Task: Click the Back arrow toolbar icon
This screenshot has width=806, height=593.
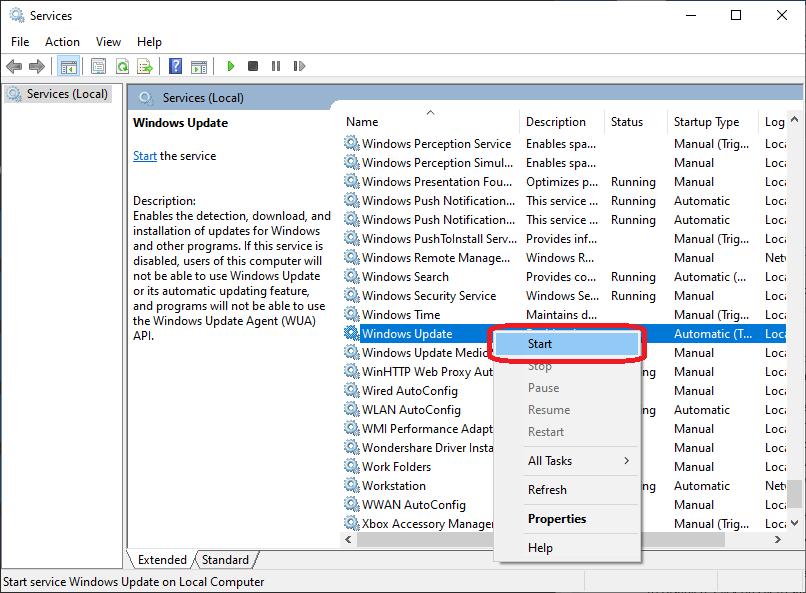Action: click(x=14, y=66)
